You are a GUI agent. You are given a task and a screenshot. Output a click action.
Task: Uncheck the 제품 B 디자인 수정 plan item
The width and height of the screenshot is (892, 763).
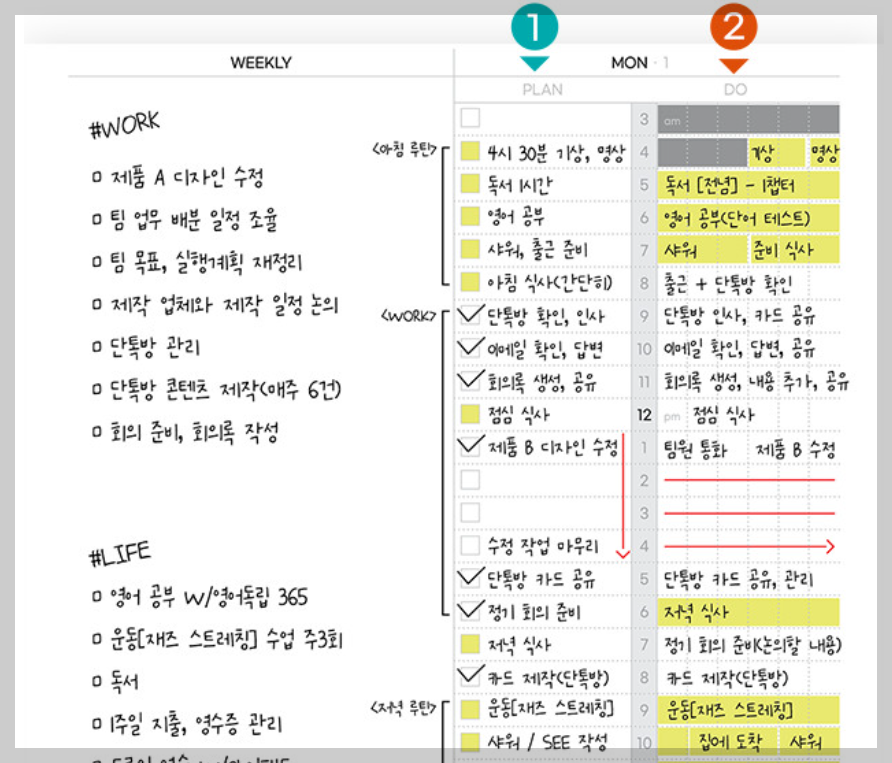470,446
